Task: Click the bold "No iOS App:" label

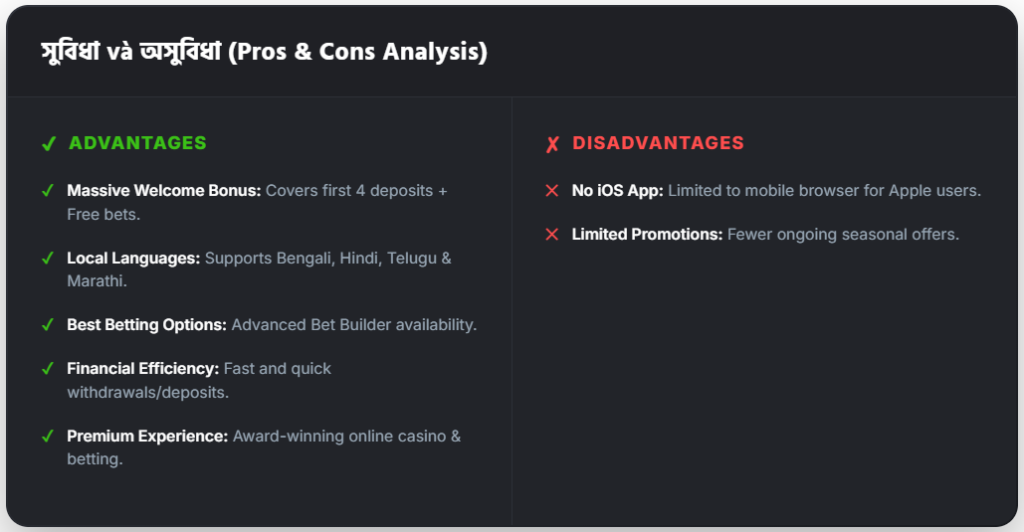Action: coord(618,190)
